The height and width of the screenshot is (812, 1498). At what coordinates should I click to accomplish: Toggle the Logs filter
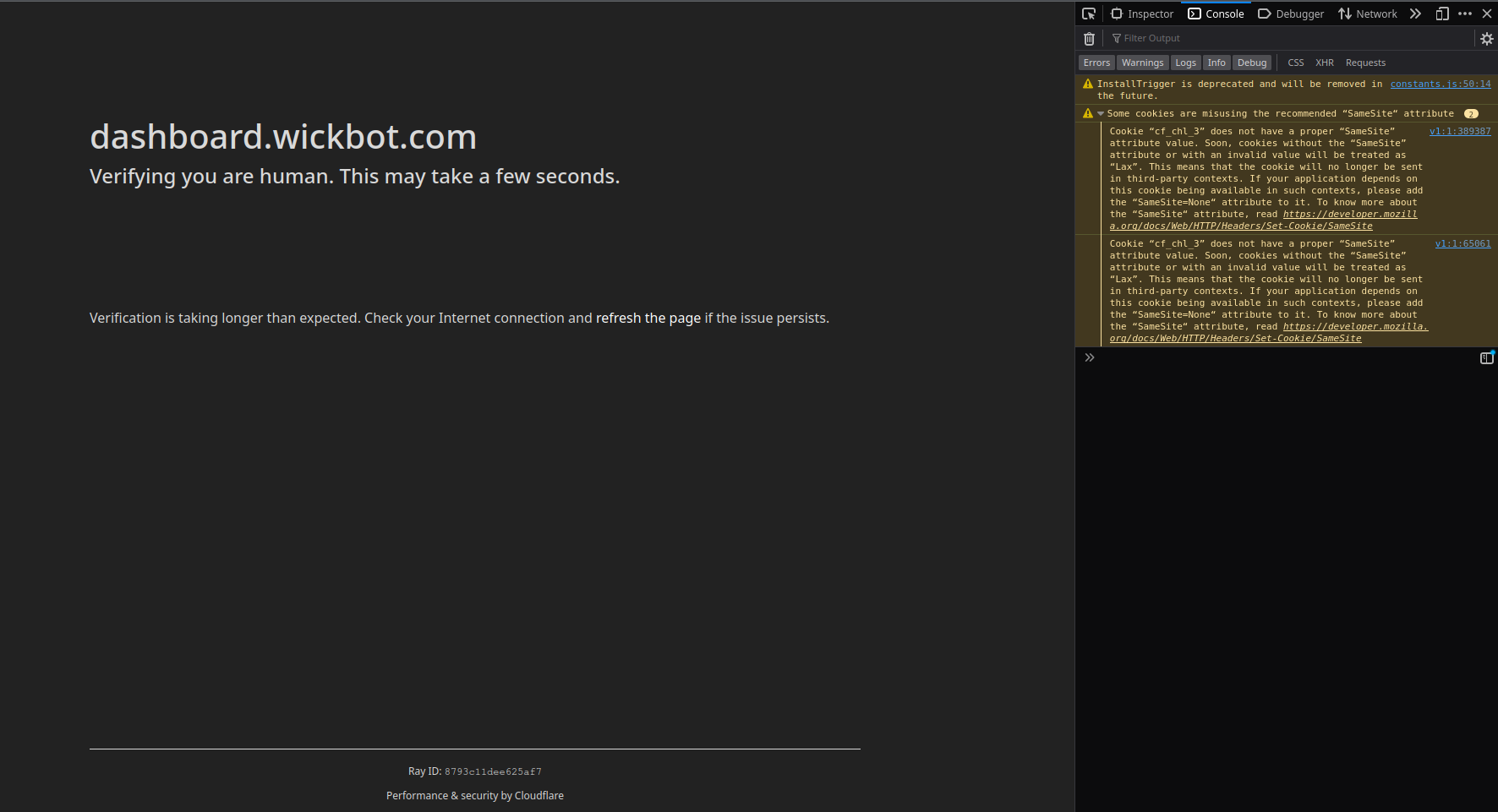point(1185,63)
